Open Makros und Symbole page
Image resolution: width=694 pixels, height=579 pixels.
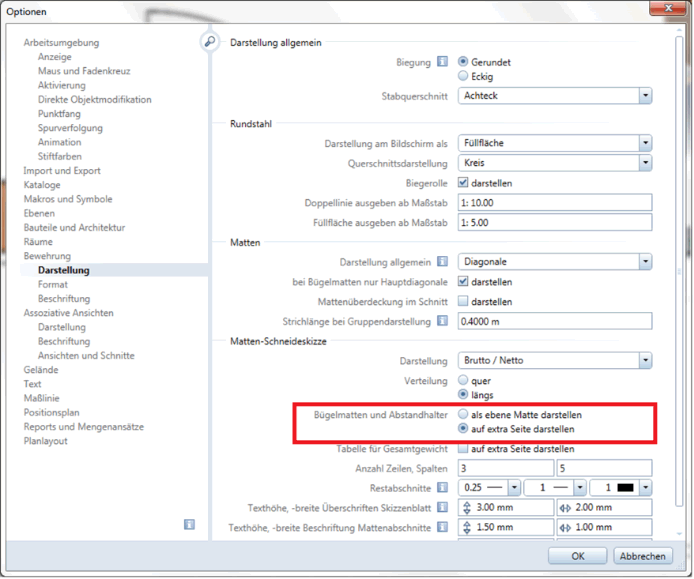point(68,199)
